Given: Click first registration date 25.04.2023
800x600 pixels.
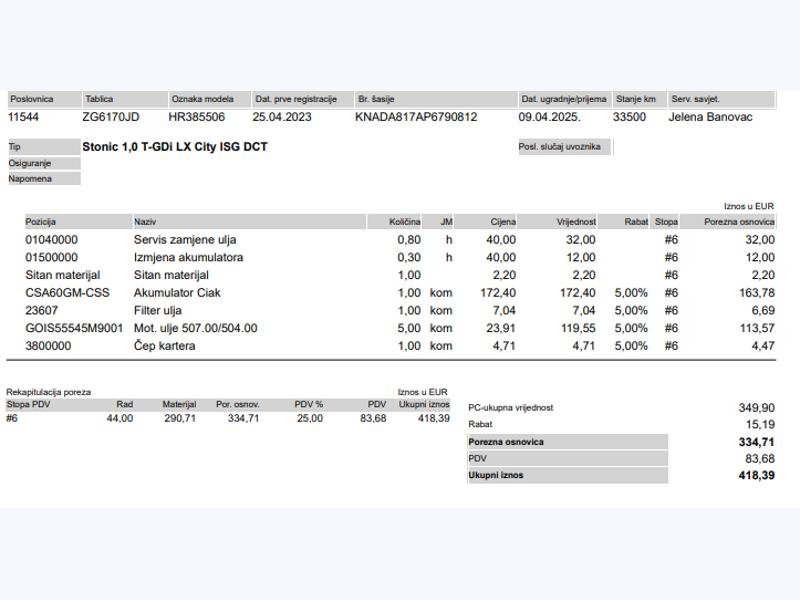Looking at the screenshot, I should pyautogui.click(x=282, y=117).
